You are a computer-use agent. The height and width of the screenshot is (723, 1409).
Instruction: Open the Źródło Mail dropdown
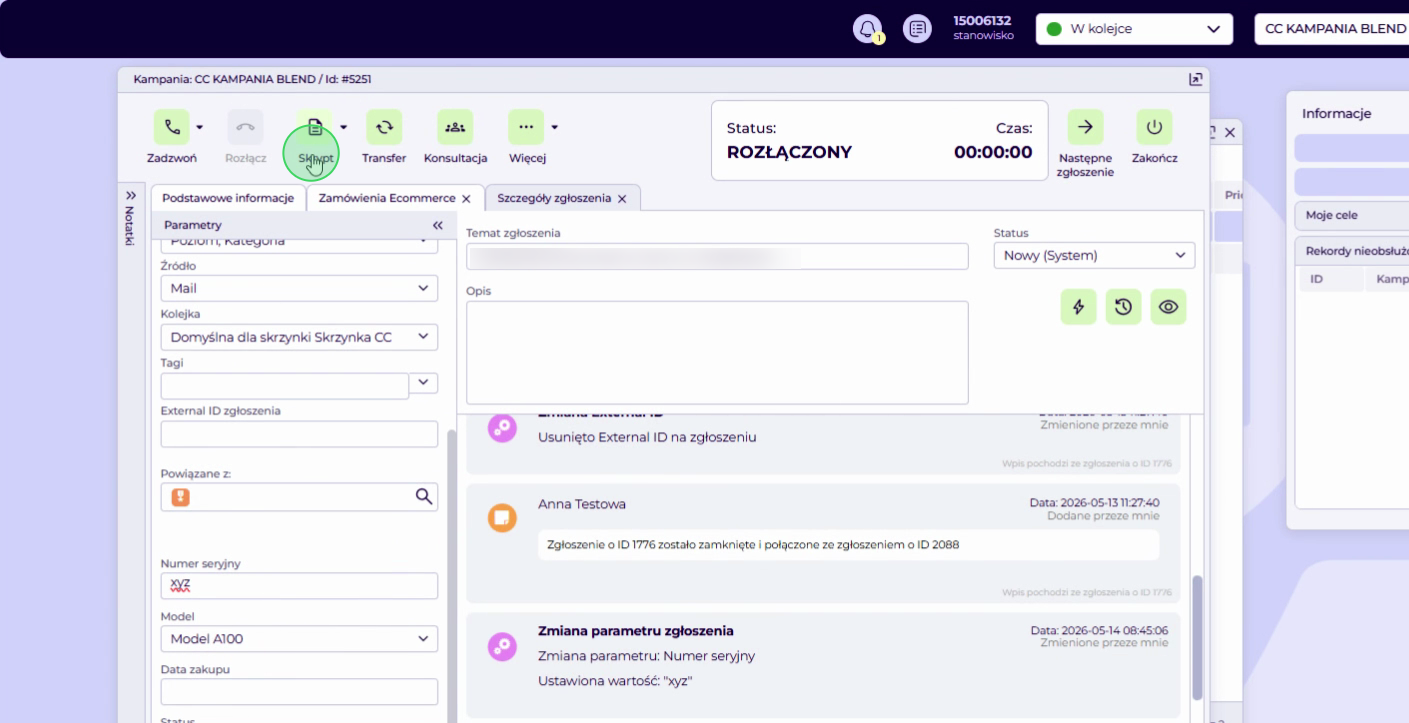coord(299,288)
